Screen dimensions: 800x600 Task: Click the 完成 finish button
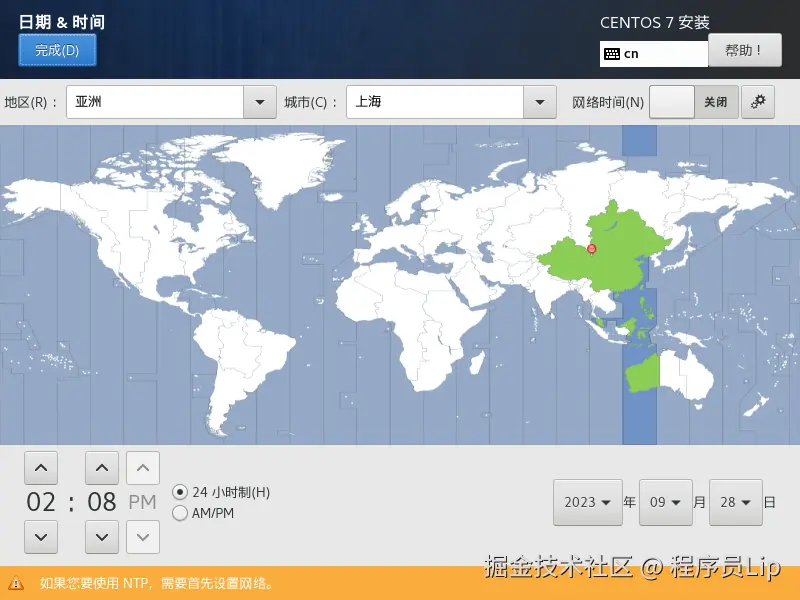pyautogui.click(x=57, y=50)
